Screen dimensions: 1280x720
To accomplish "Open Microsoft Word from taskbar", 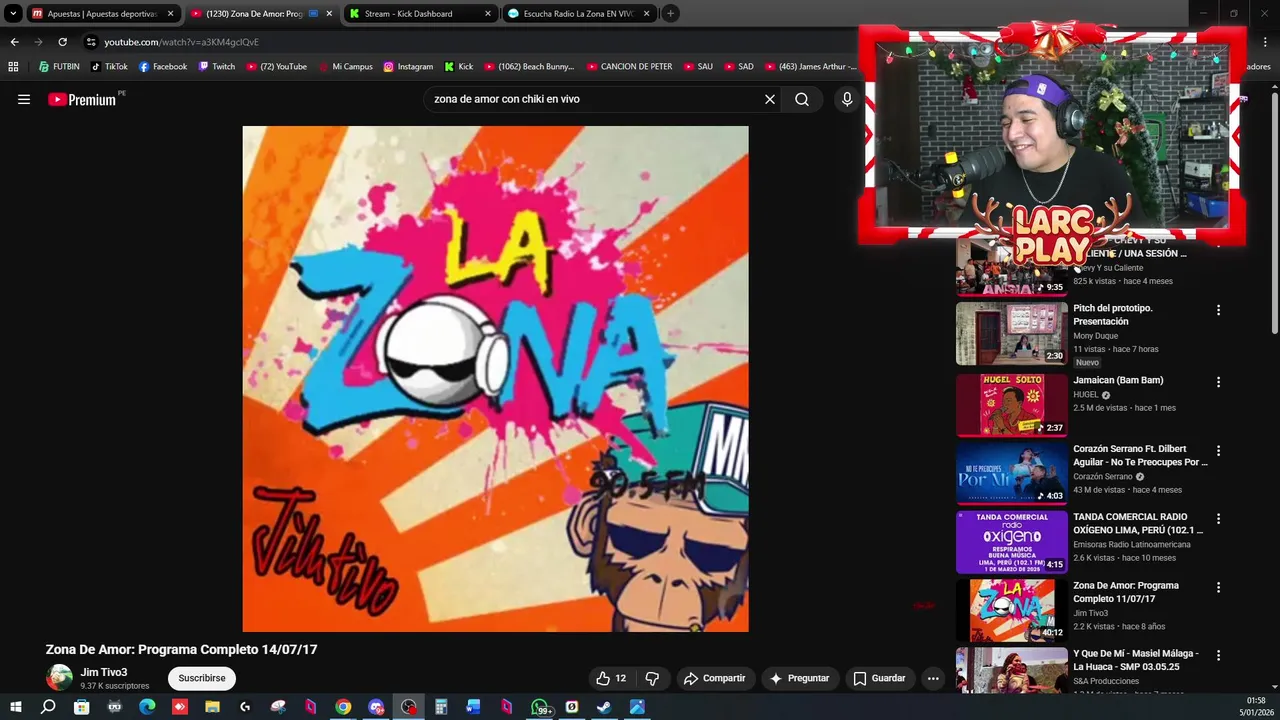I will click(473, 707).
